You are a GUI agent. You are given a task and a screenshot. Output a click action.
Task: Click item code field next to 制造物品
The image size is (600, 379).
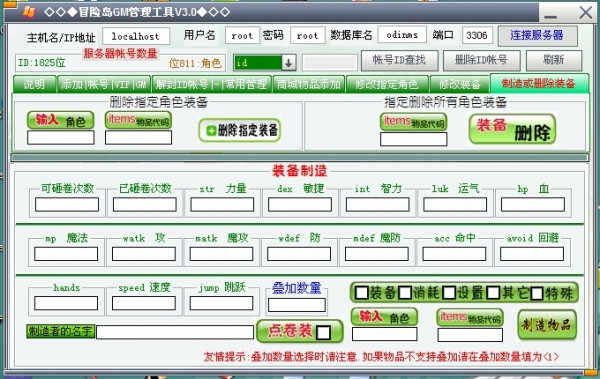(470, 335)
